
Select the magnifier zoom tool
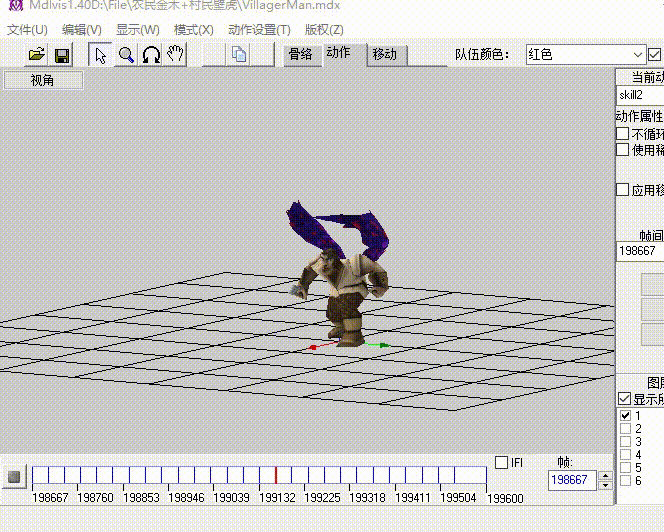coord(126,55)
